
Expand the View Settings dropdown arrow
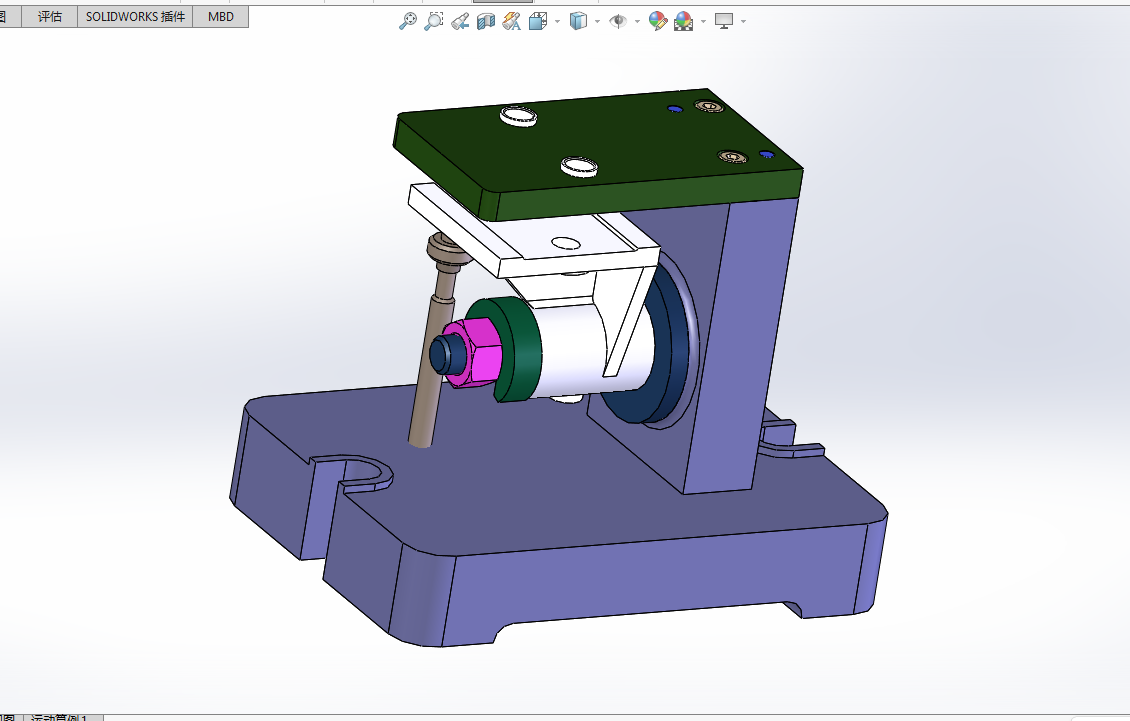point(743,22)
